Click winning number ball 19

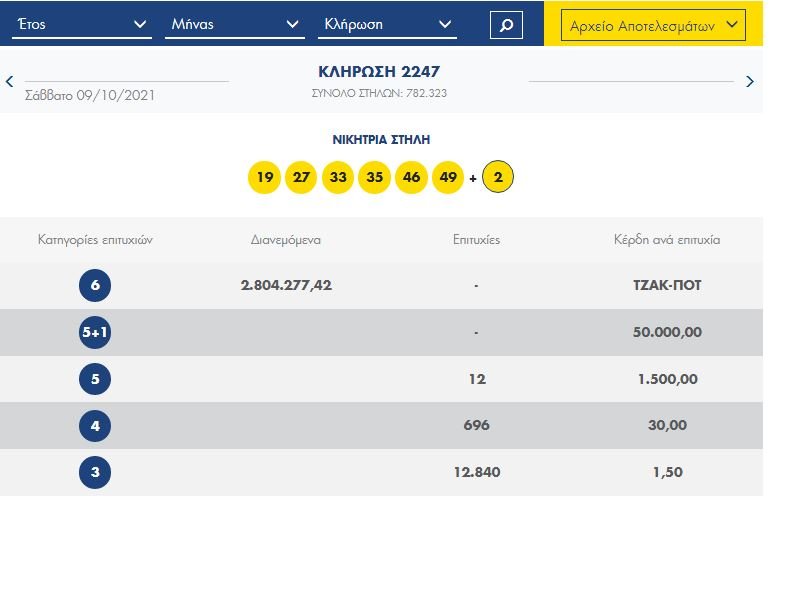264,178
